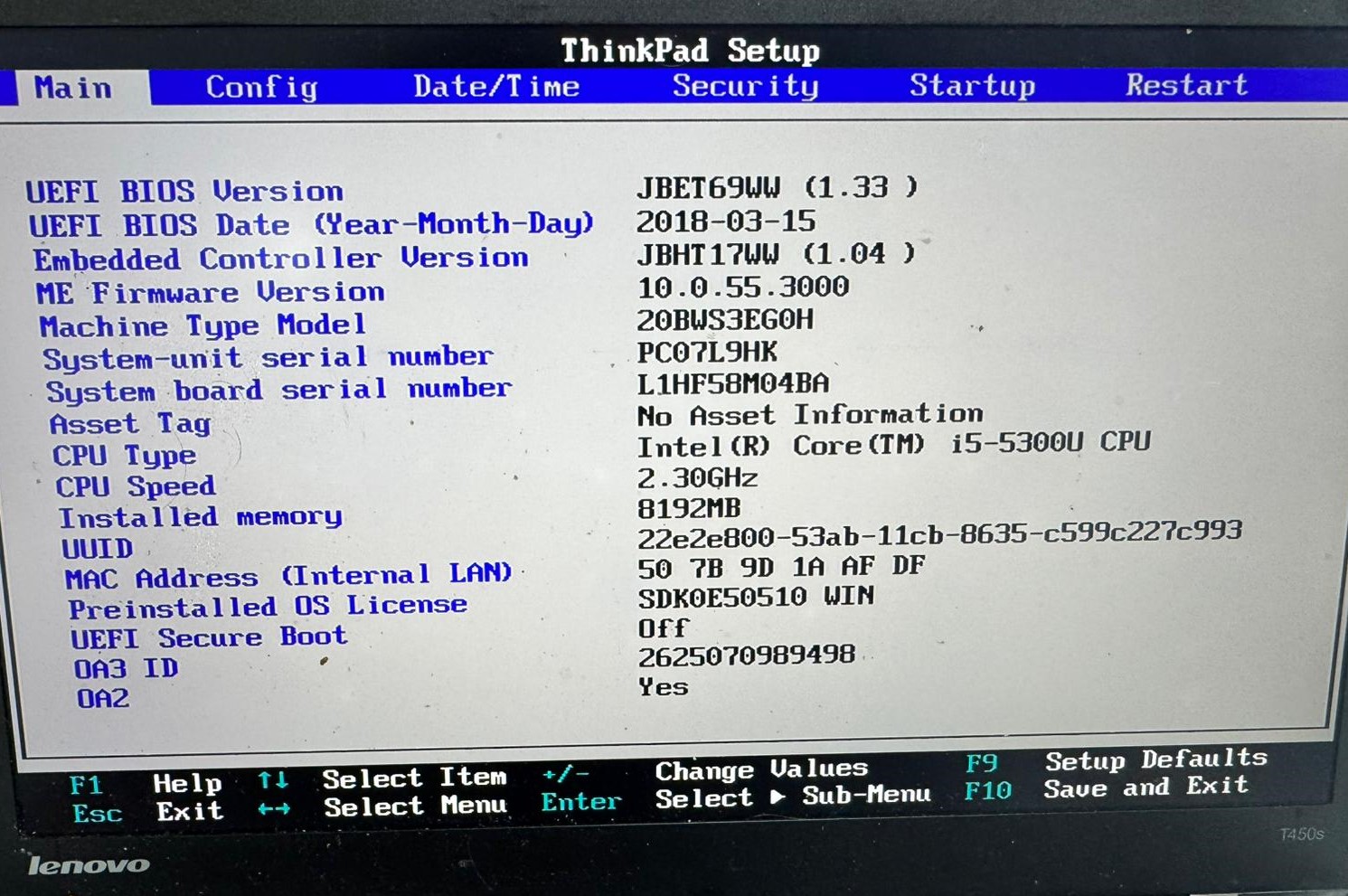
Task: Select the No Asset Information value
Action: (810, 415)
